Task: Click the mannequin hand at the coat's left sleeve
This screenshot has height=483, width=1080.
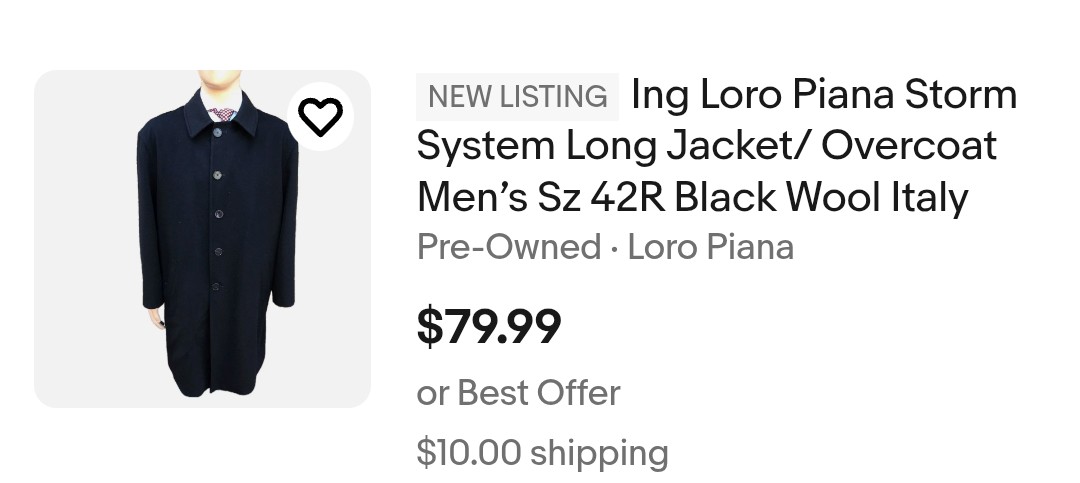Action: (x=157, y=320)
